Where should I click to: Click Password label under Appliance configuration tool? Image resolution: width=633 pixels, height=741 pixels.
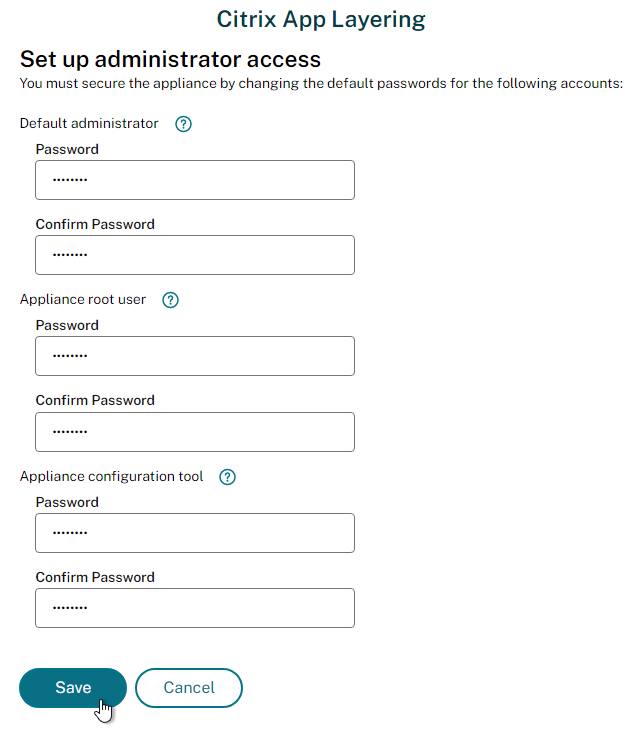pos(67,502)
